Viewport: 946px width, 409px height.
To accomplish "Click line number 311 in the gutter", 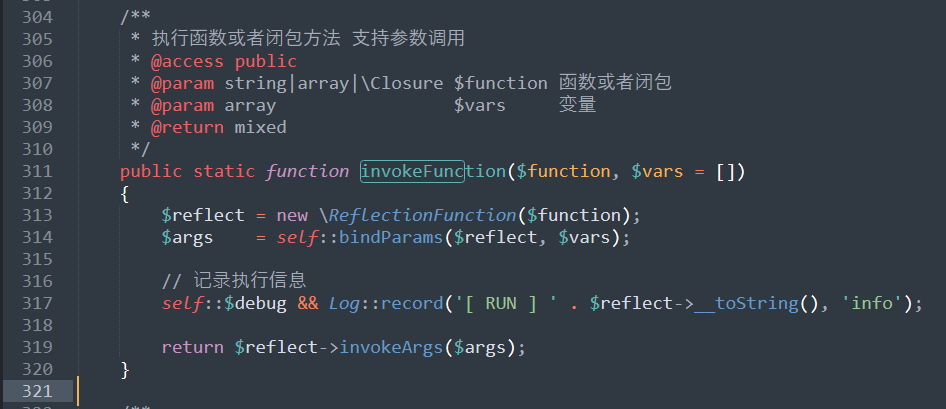I will coord(36,171).
